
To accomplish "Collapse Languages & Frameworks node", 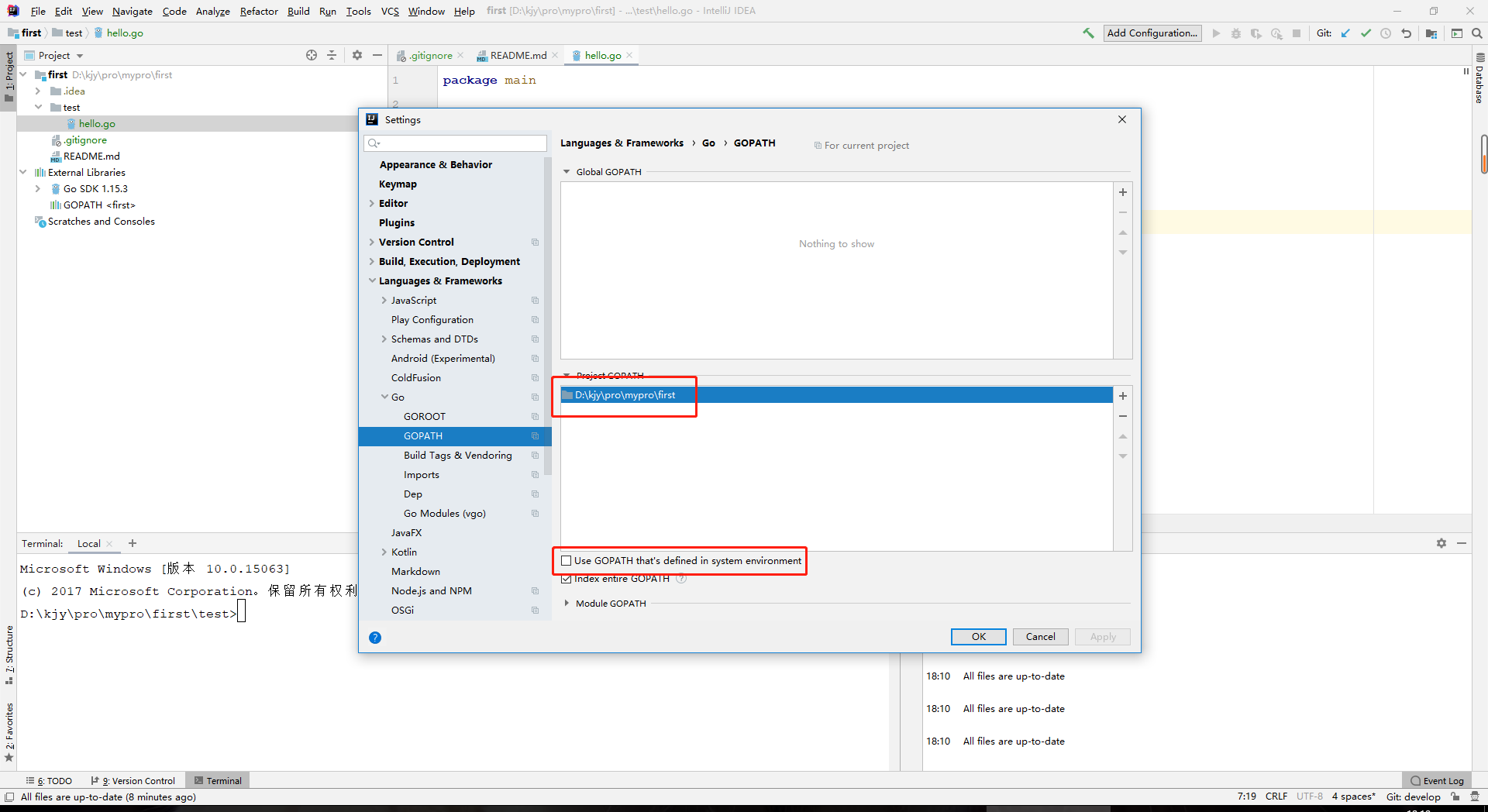I will tap(372, 280).
